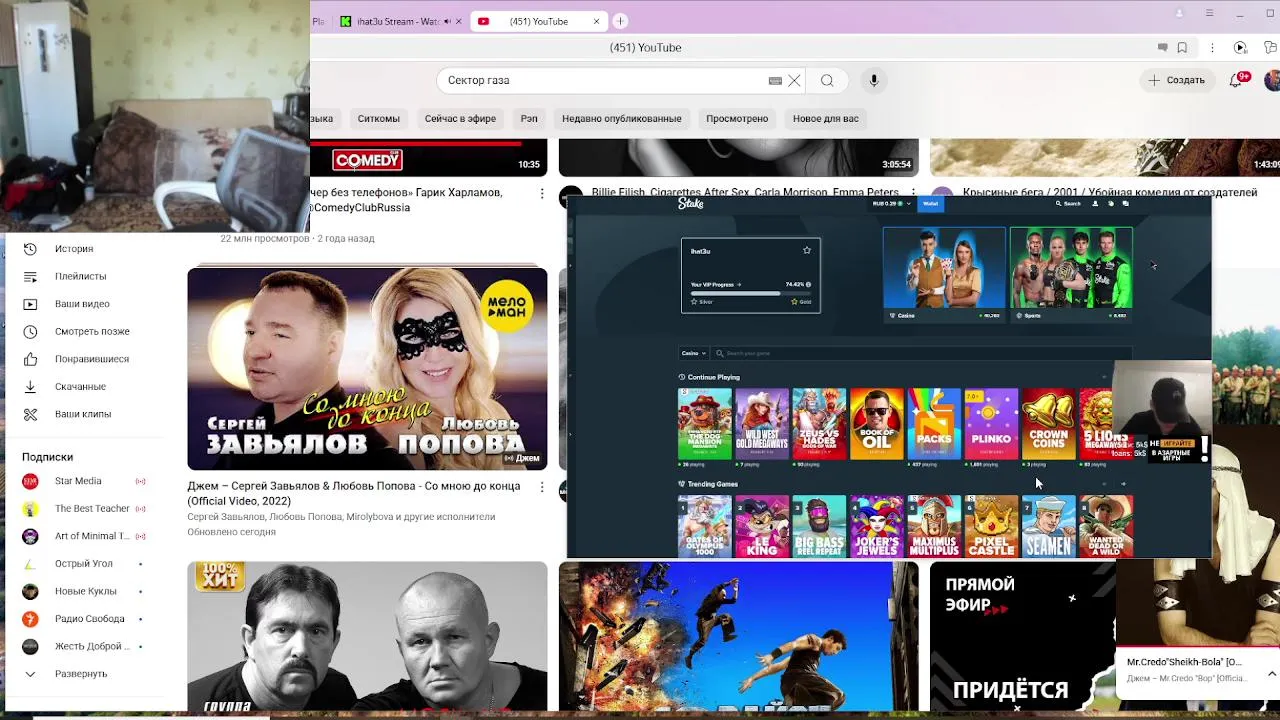Viewport: 1280px width, 720px height.
Task: Open the on-screen keyboard icon in search box
Action: pos(775,81)
